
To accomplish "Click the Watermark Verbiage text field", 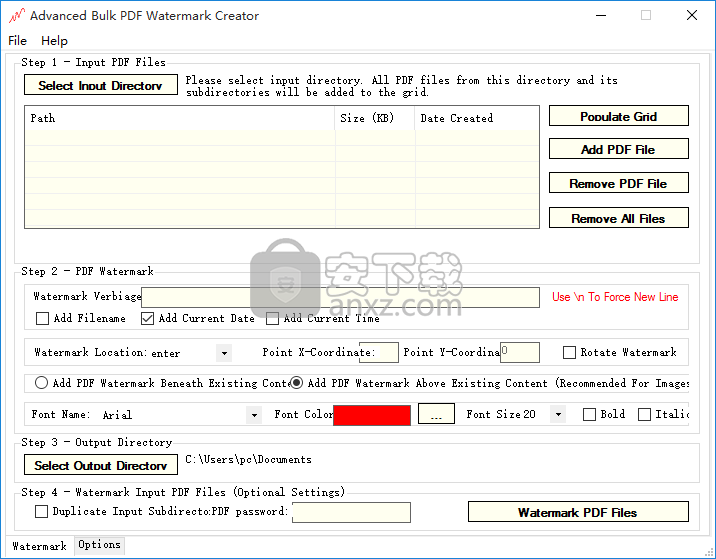I will [340, 297].
